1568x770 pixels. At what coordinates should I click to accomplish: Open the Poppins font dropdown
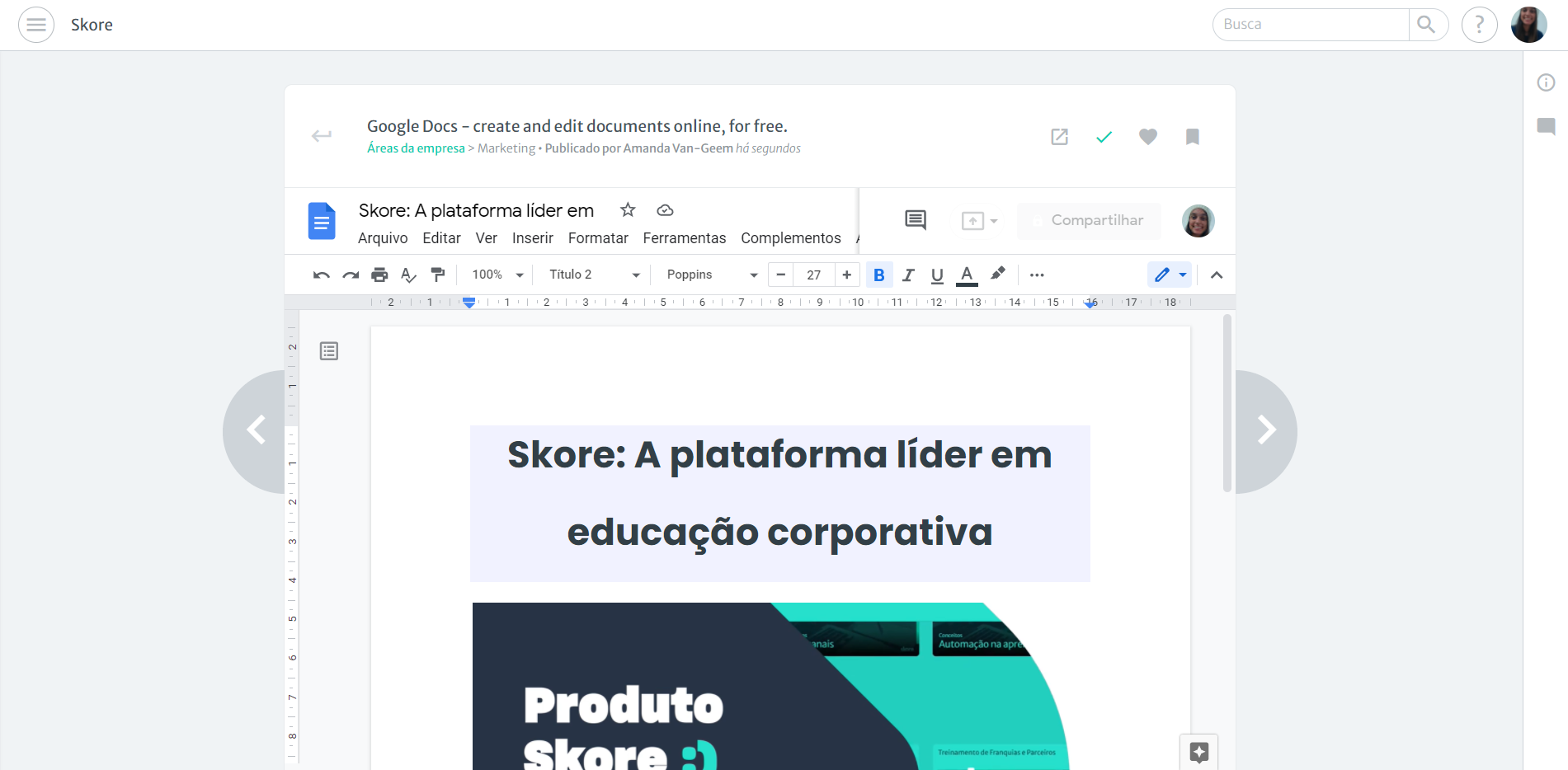pos(712,275)
